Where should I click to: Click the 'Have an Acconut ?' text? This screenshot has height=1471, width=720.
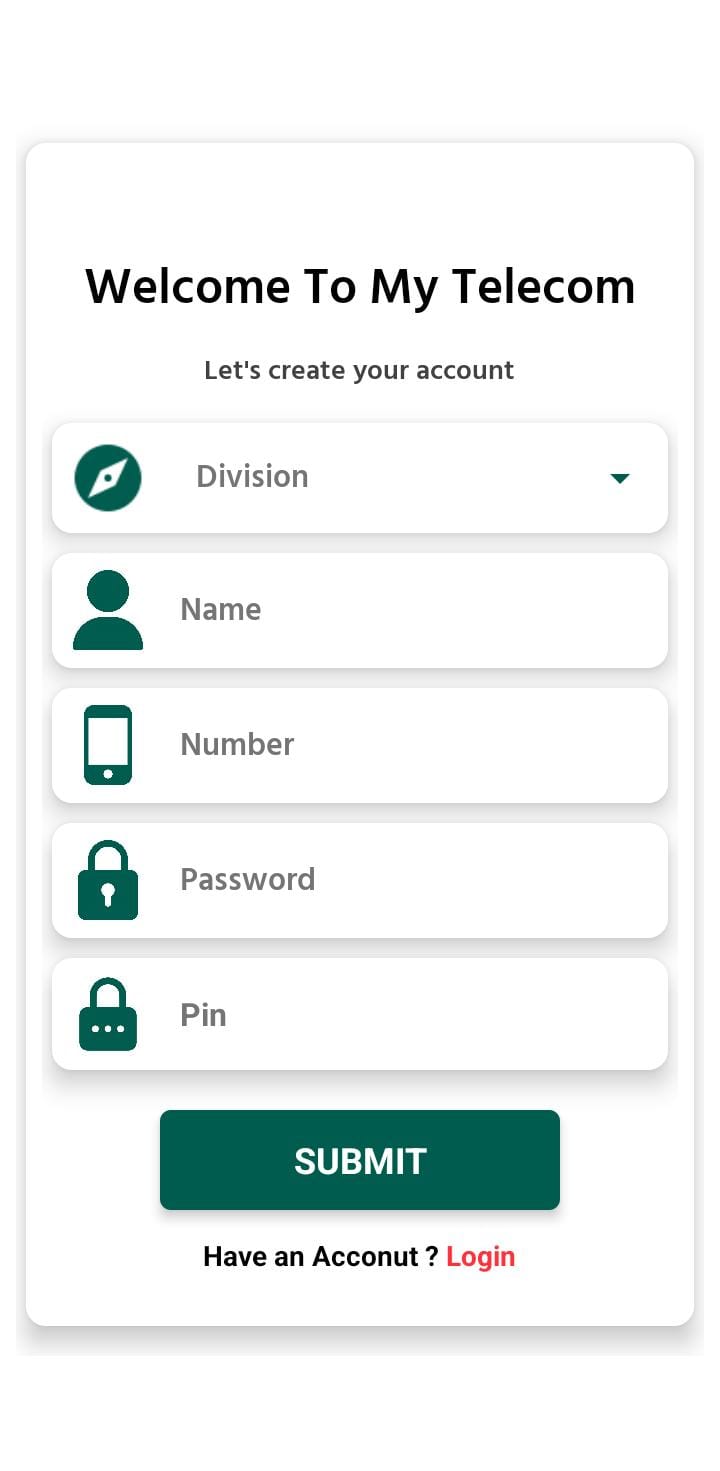tap(321, 1257)
